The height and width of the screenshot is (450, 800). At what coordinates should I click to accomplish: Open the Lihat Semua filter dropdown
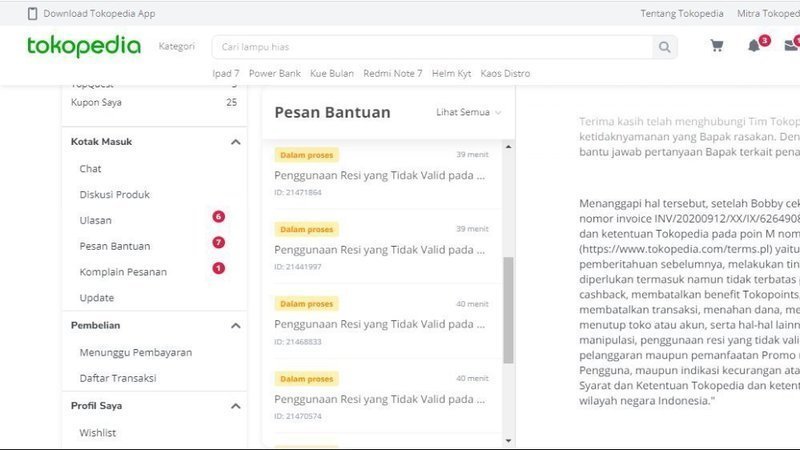point(468,112)
